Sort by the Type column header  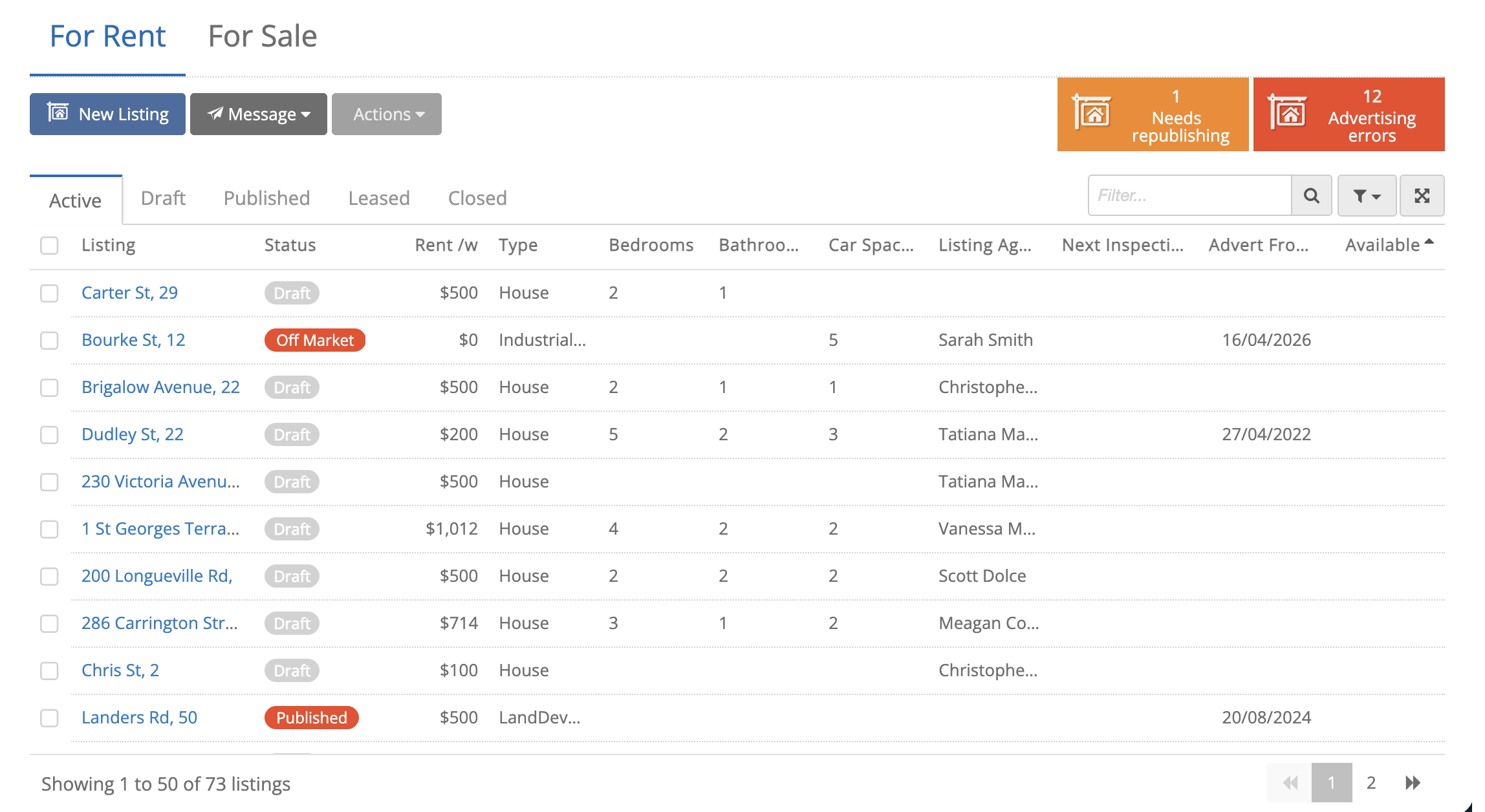coord(518,246)
